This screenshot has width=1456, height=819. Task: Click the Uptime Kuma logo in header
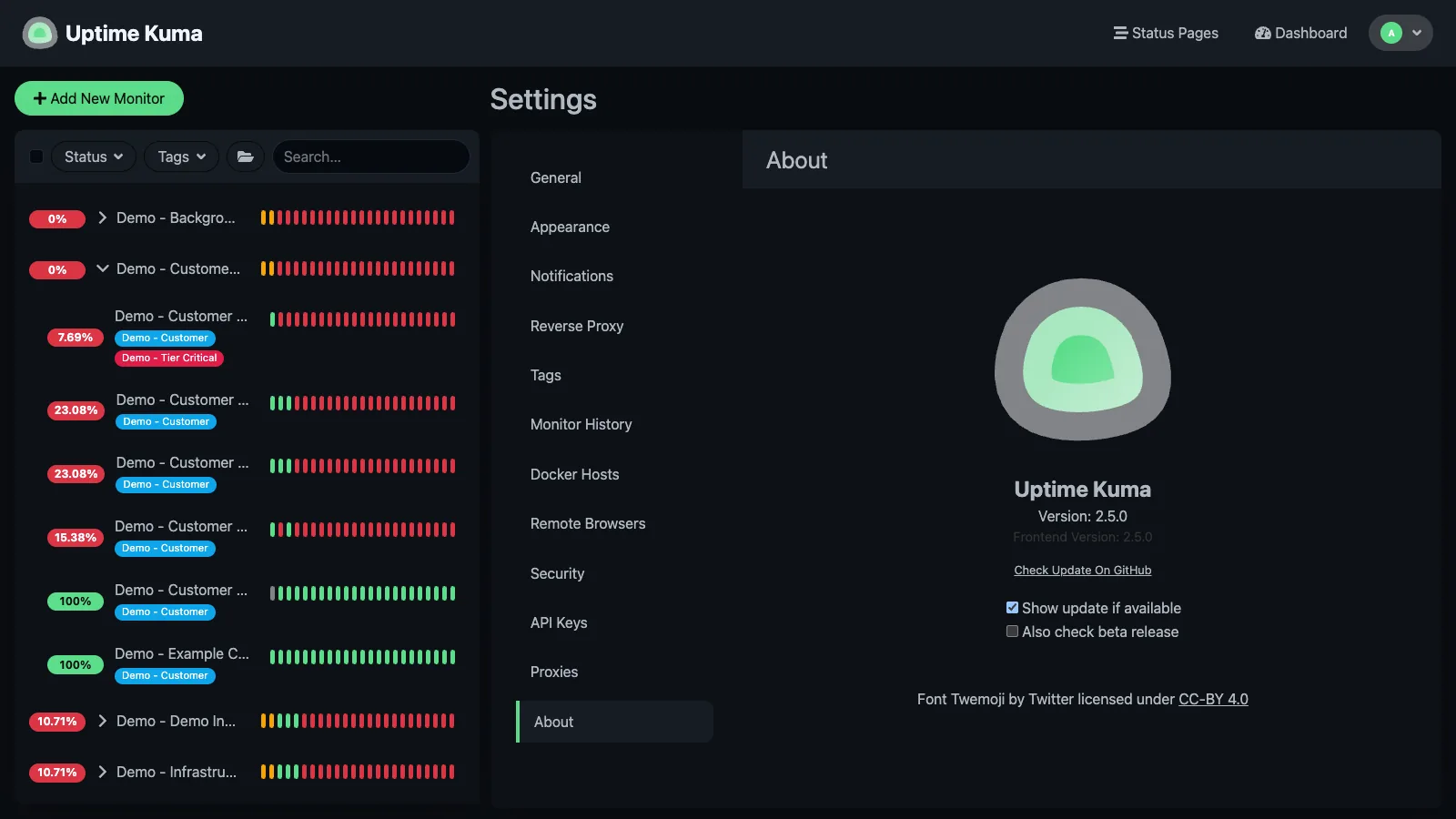[39, 33]
